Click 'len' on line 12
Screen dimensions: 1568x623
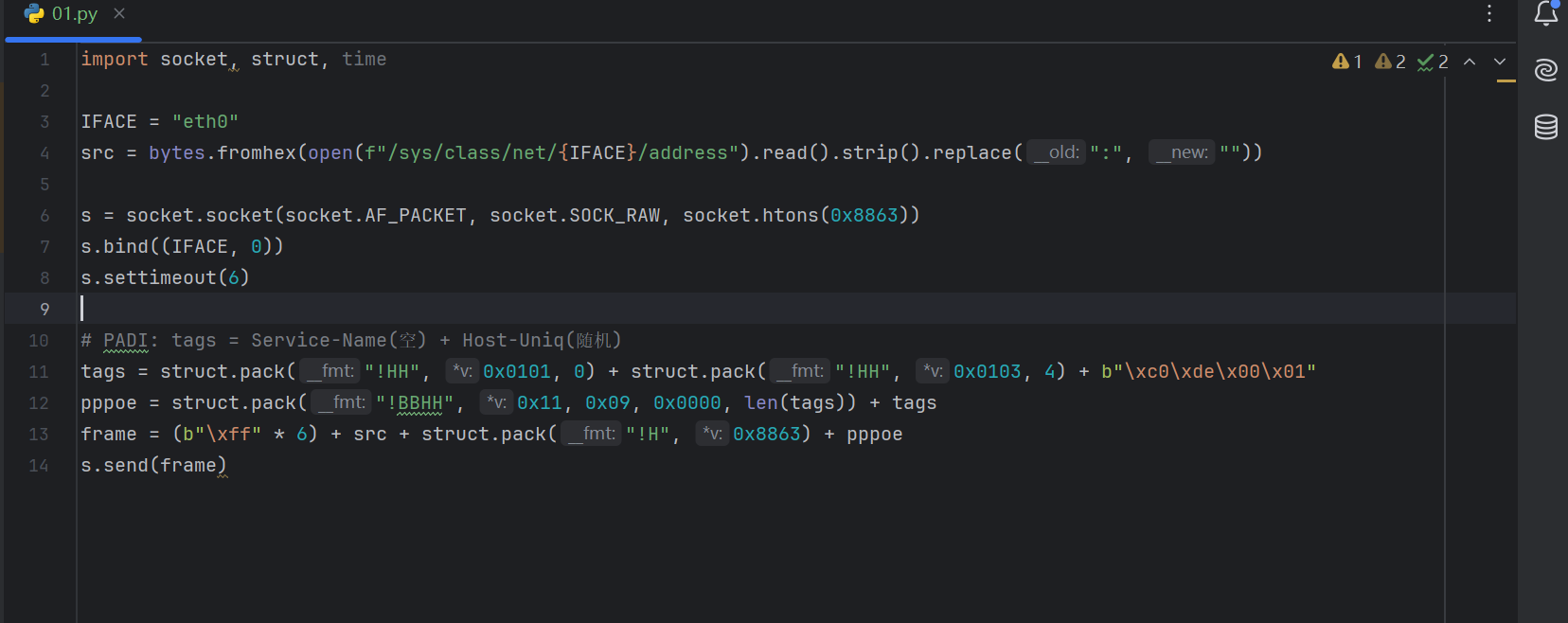(761, 402)
